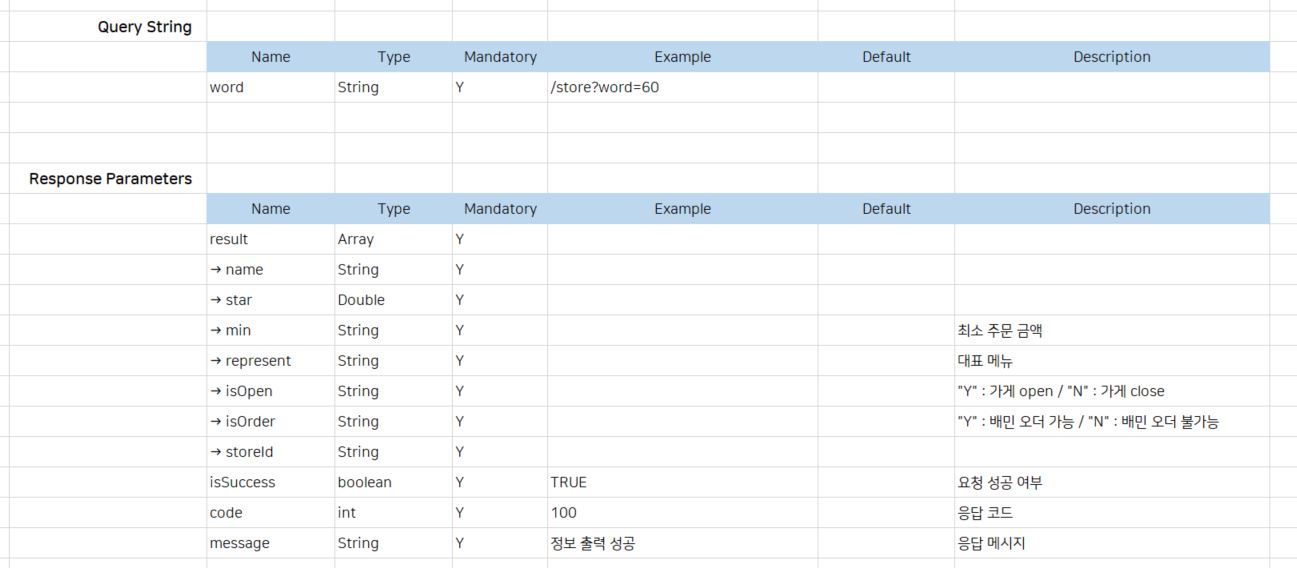
Task: Select the 'result' row name cell
Action: pos(229,239)
